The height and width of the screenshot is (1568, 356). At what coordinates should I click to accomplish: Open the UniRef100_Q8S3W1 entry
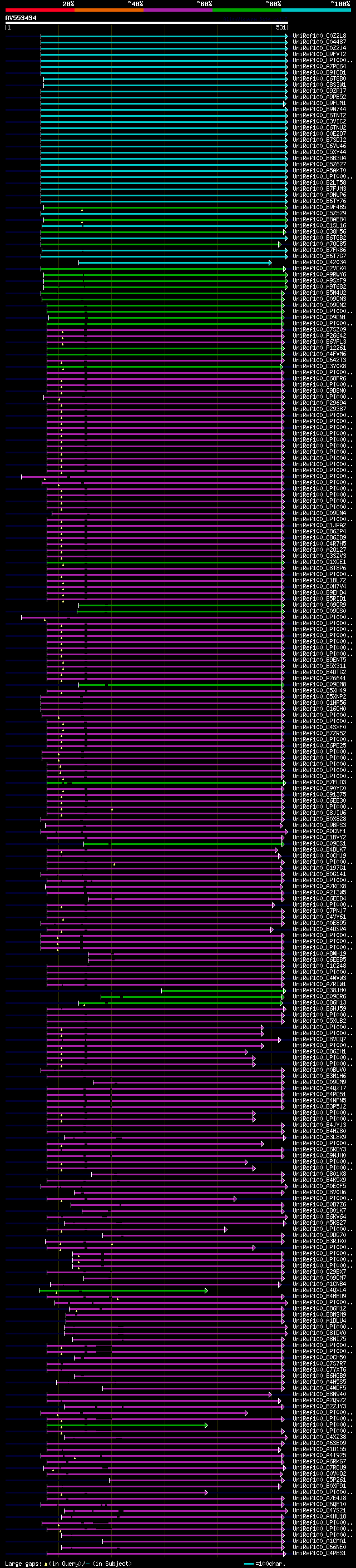tap(319, 85)
